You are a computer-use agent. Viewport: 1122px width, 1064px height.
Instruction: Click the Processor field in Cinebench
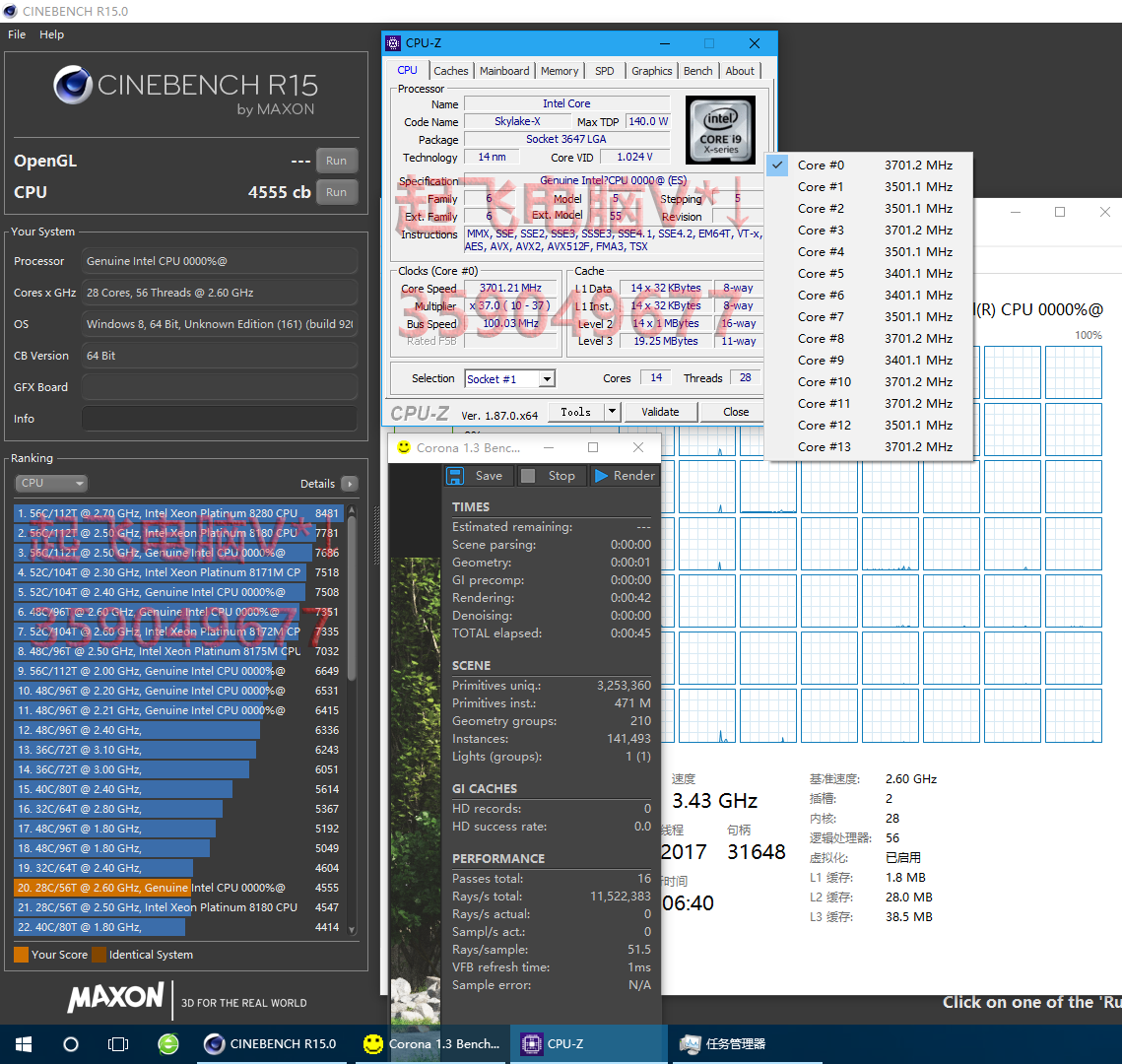pos(219,261)
